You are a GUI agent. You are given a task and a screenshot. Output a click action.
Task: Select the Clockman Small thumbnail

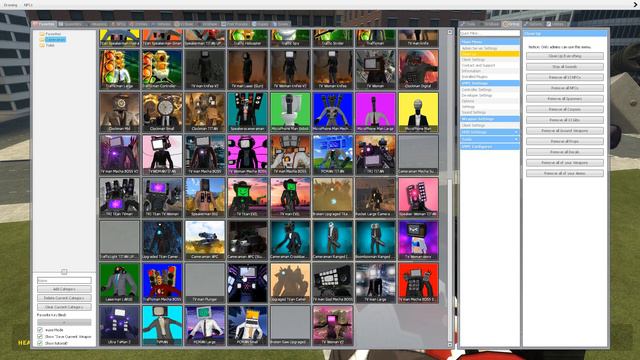coord(162,112)
